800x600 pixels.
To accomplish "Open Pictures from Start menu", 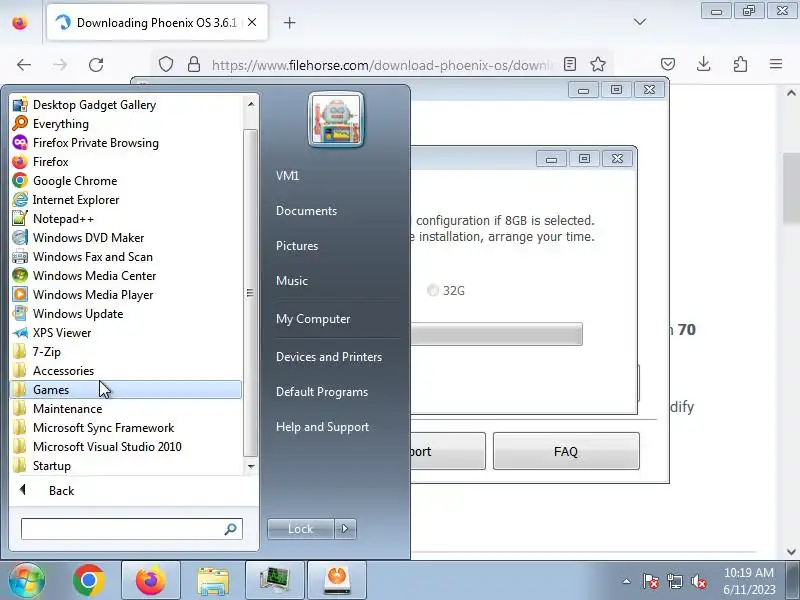I will [x=297, y=246].
